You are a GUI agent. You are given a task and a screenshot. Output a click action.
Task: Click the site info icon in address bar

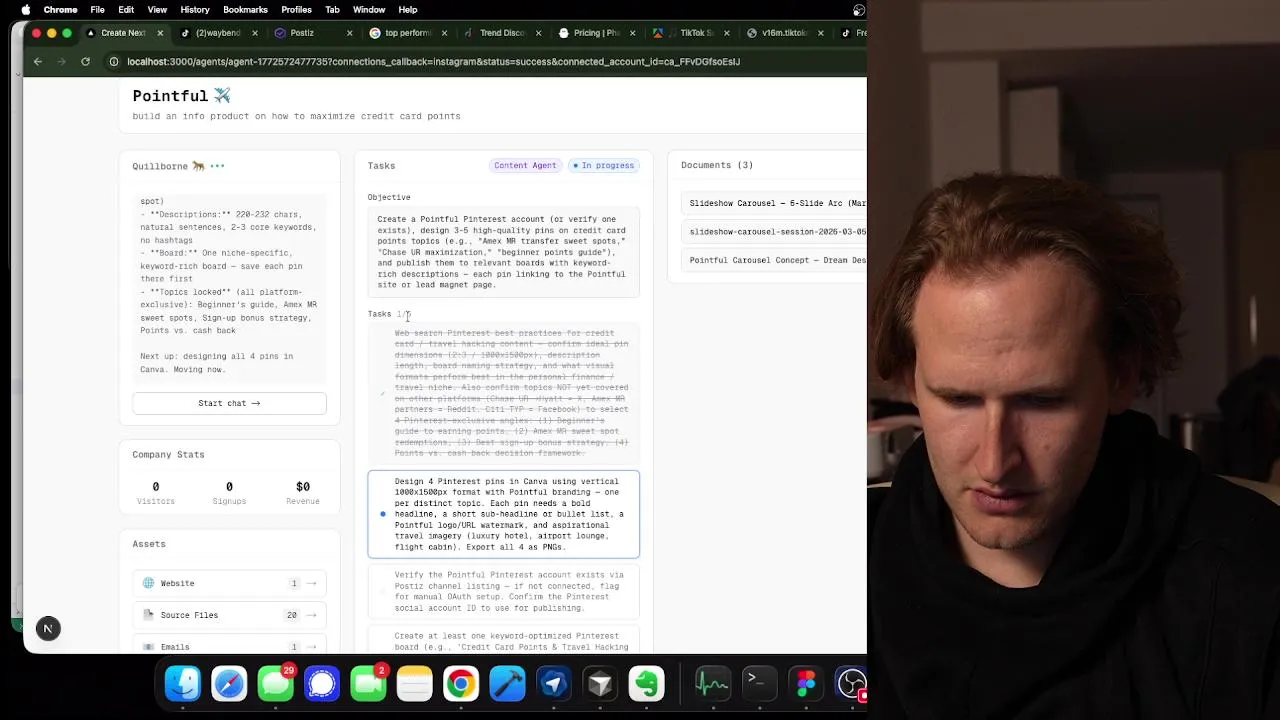pyautogui.click(x=114, y=61)
